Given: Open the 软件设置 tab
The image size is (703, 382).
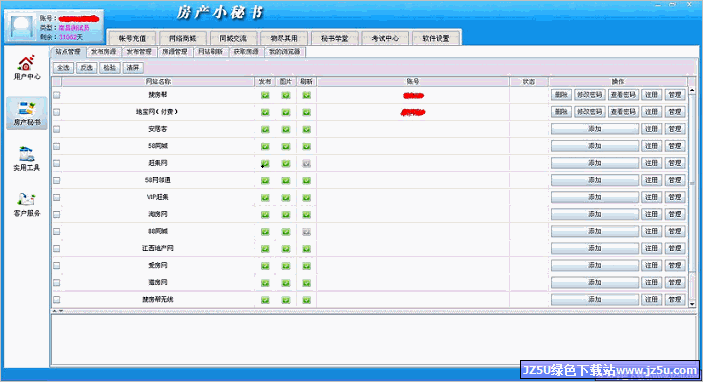Looking at the screenshot, I should click(x=436, y=38).
